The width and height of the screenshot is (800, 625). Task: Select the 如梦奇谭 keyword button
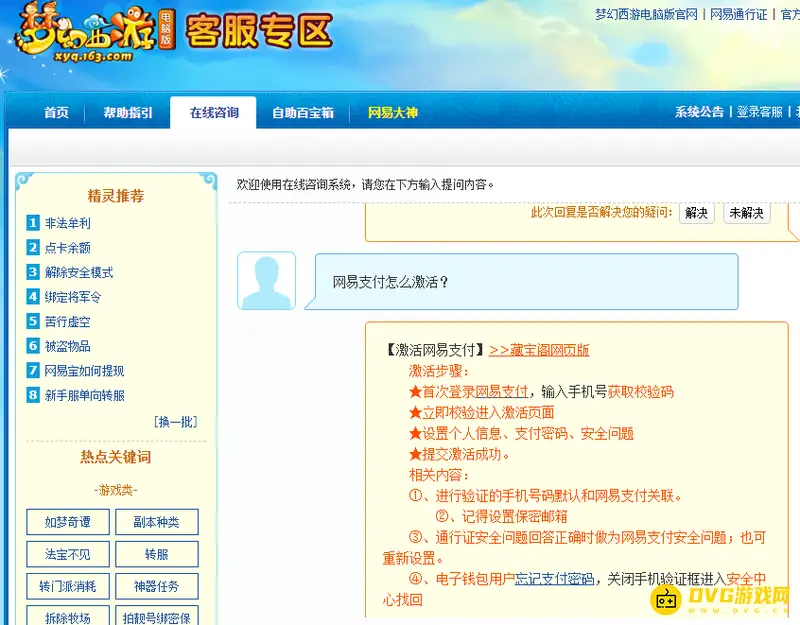tap(68, 522)
